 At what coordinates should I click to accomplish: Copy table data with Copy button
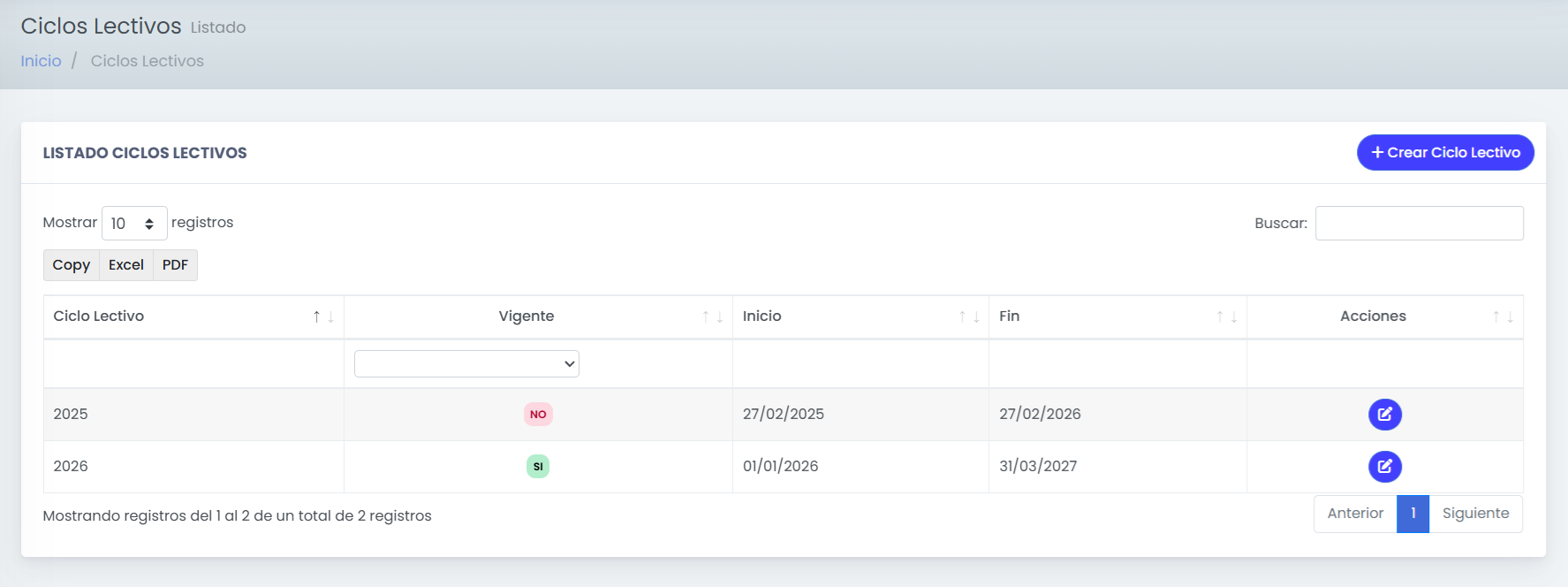(x=72, y=265)
